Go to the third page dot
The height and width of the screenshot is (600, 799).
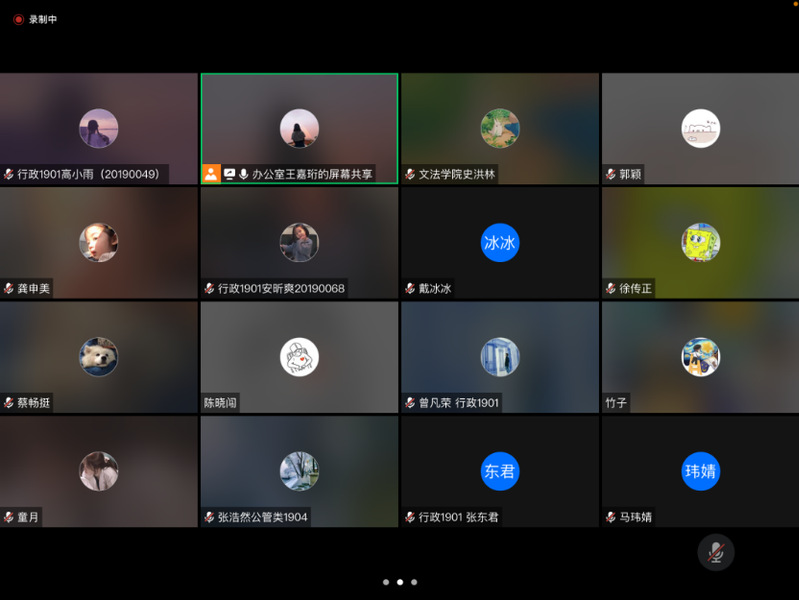click(414, 582)
